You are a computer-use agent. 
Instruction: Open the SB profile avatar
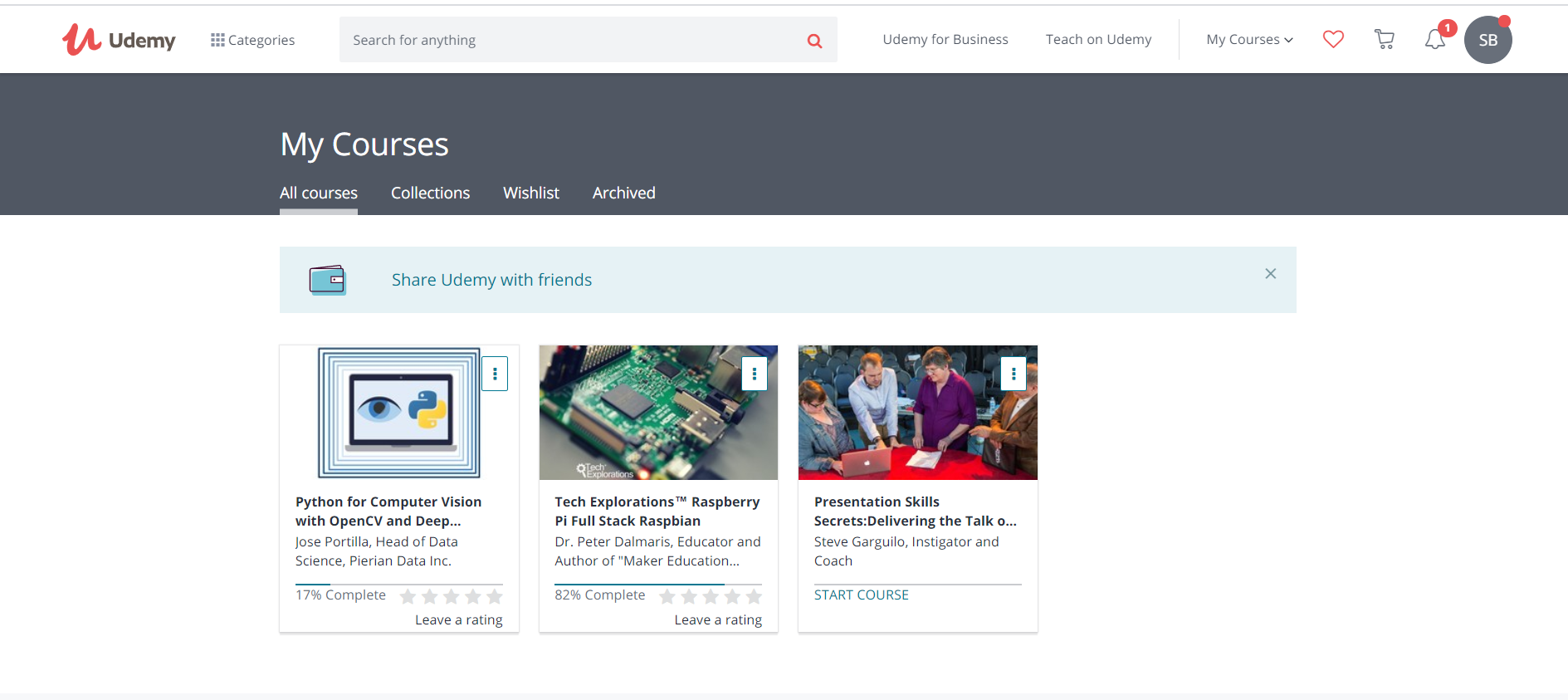click(x=1487, y=40)
